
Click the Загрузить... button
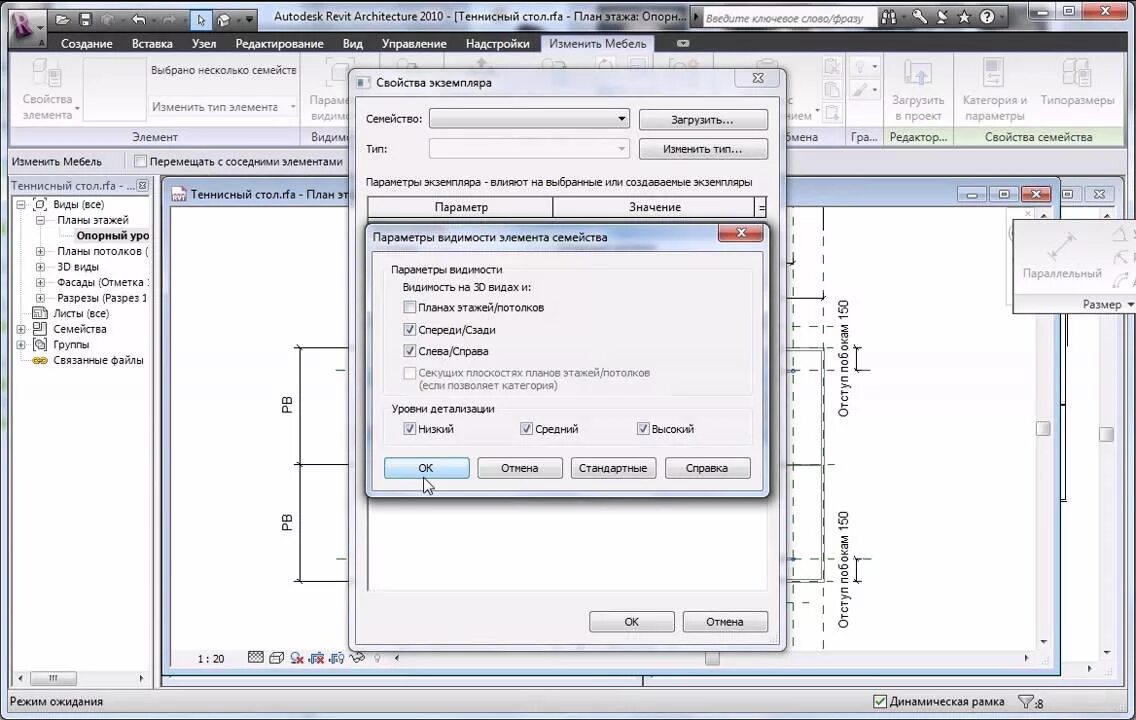click(x=703, y=120)
